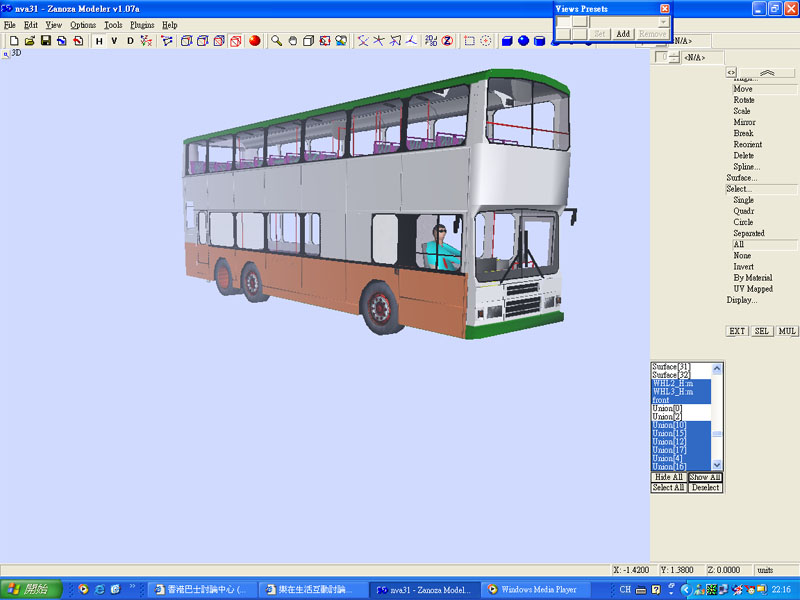The width and height of the screenshot is (800, 600).
Task: Expand the Display... command group
Action: tap(741, 300)
